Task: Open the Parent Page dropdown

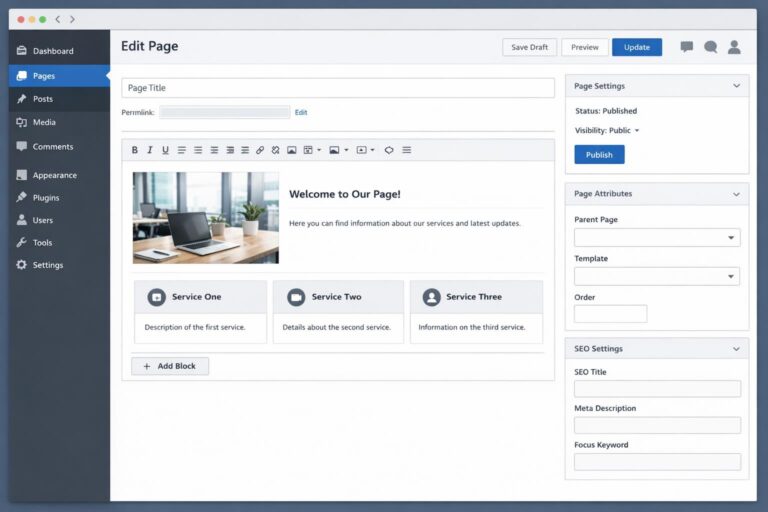Action: tap(657, 238)
